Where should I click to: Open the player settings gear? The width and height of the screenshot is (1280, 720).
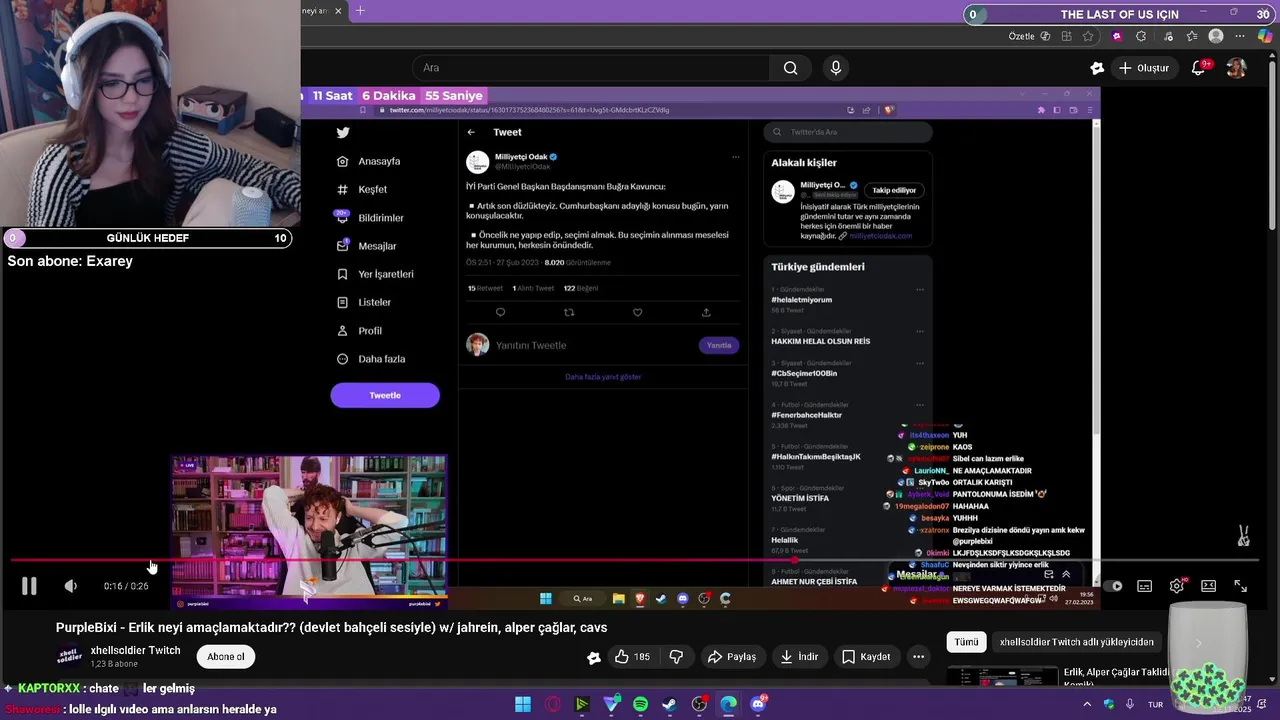point(1177,586)
